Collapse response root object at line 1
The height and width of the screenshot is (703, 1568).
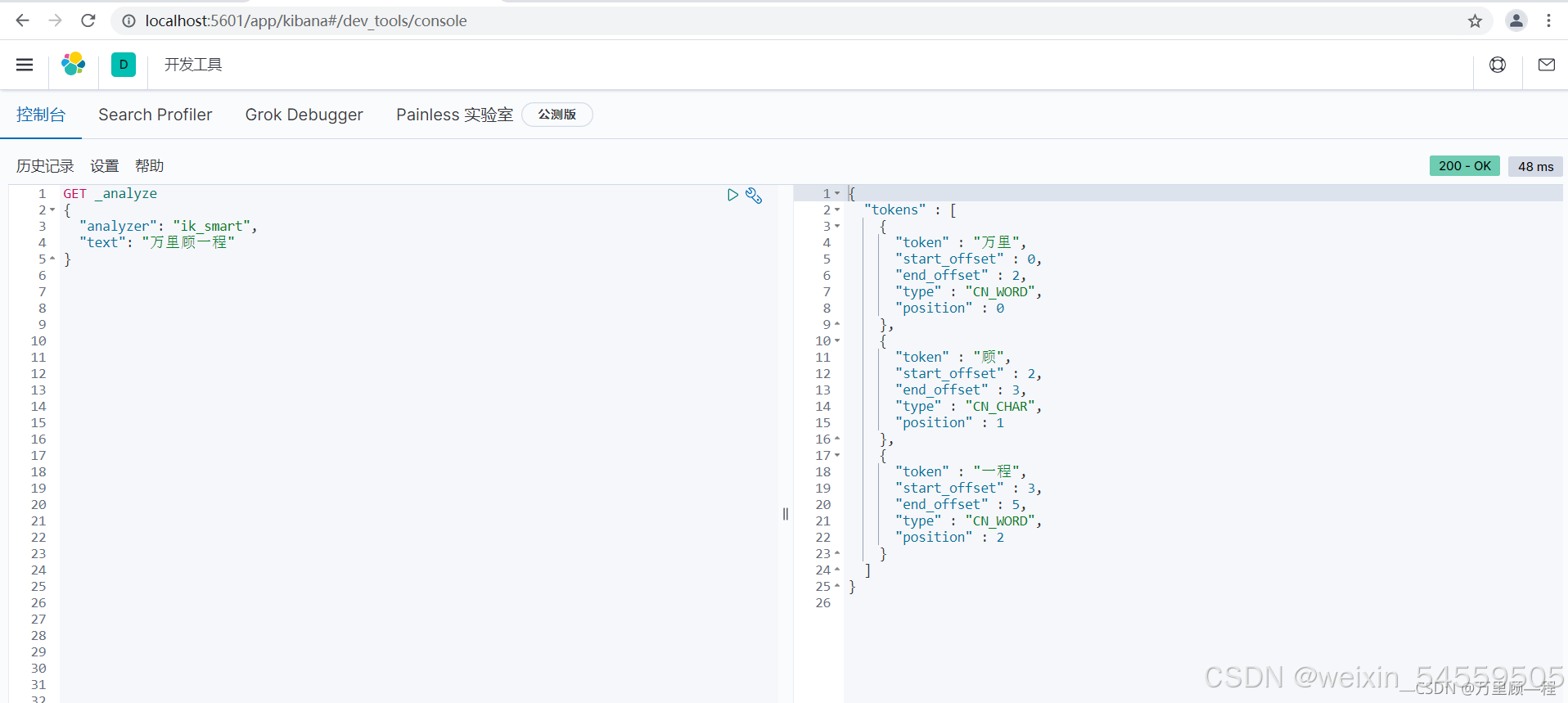point(837,194)
